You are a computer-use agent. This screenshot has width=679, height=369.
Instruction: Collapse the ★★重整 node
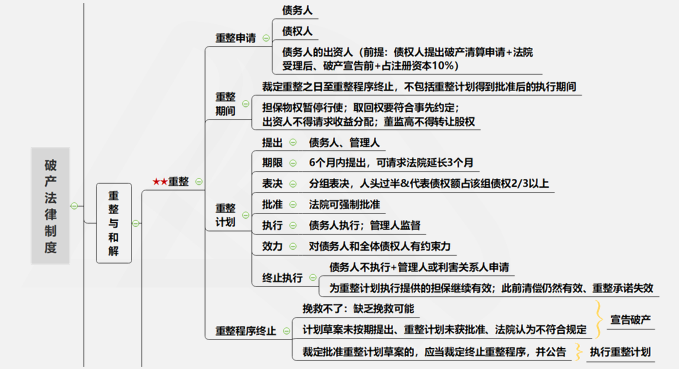pyautogui.click(x=199, y=182)
